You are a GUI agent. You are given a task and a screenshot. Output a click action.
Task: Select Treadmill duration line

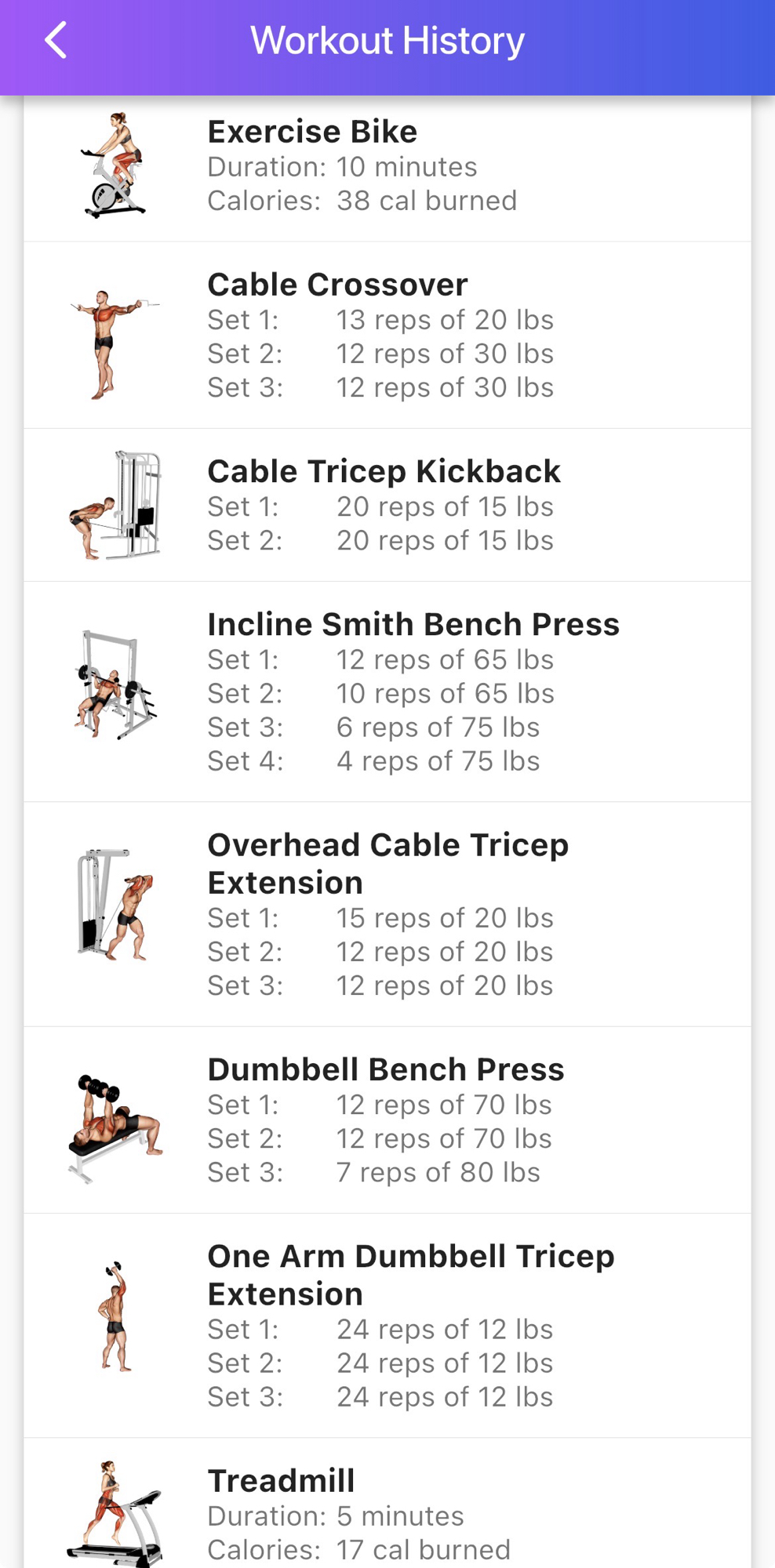pyautogui.click(x=335, y=1515)
